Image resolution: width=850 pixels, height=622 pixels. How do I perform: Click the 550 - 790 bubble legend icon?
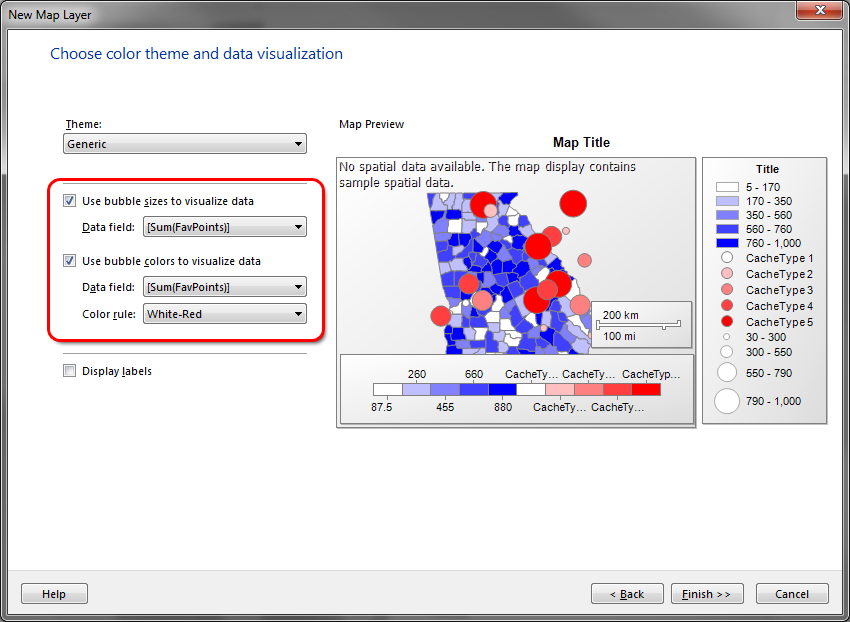[726, 373]
